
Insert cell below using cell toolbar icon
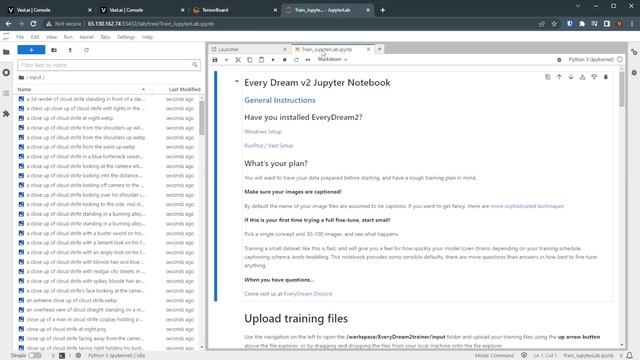(594, 77)
